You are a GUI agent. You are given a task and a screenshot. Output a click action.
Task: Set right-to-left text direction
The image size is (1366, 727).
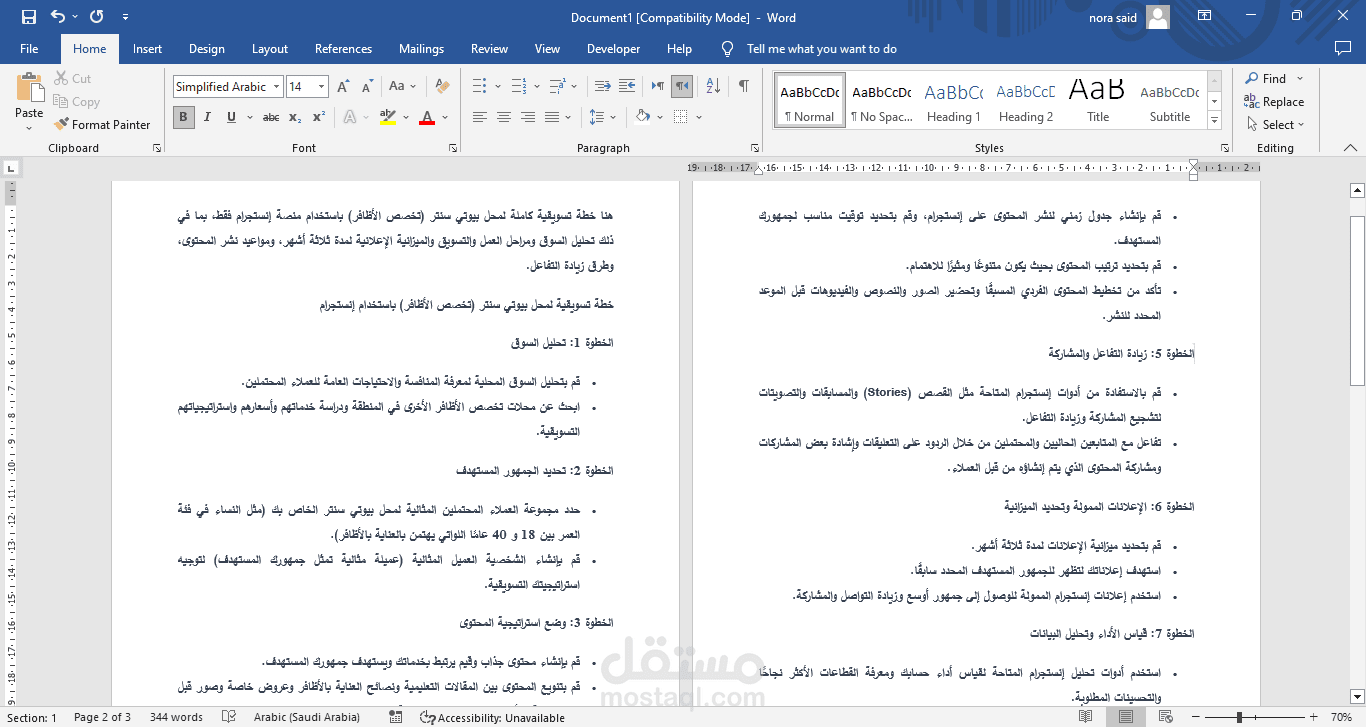[x=681, y=86]
